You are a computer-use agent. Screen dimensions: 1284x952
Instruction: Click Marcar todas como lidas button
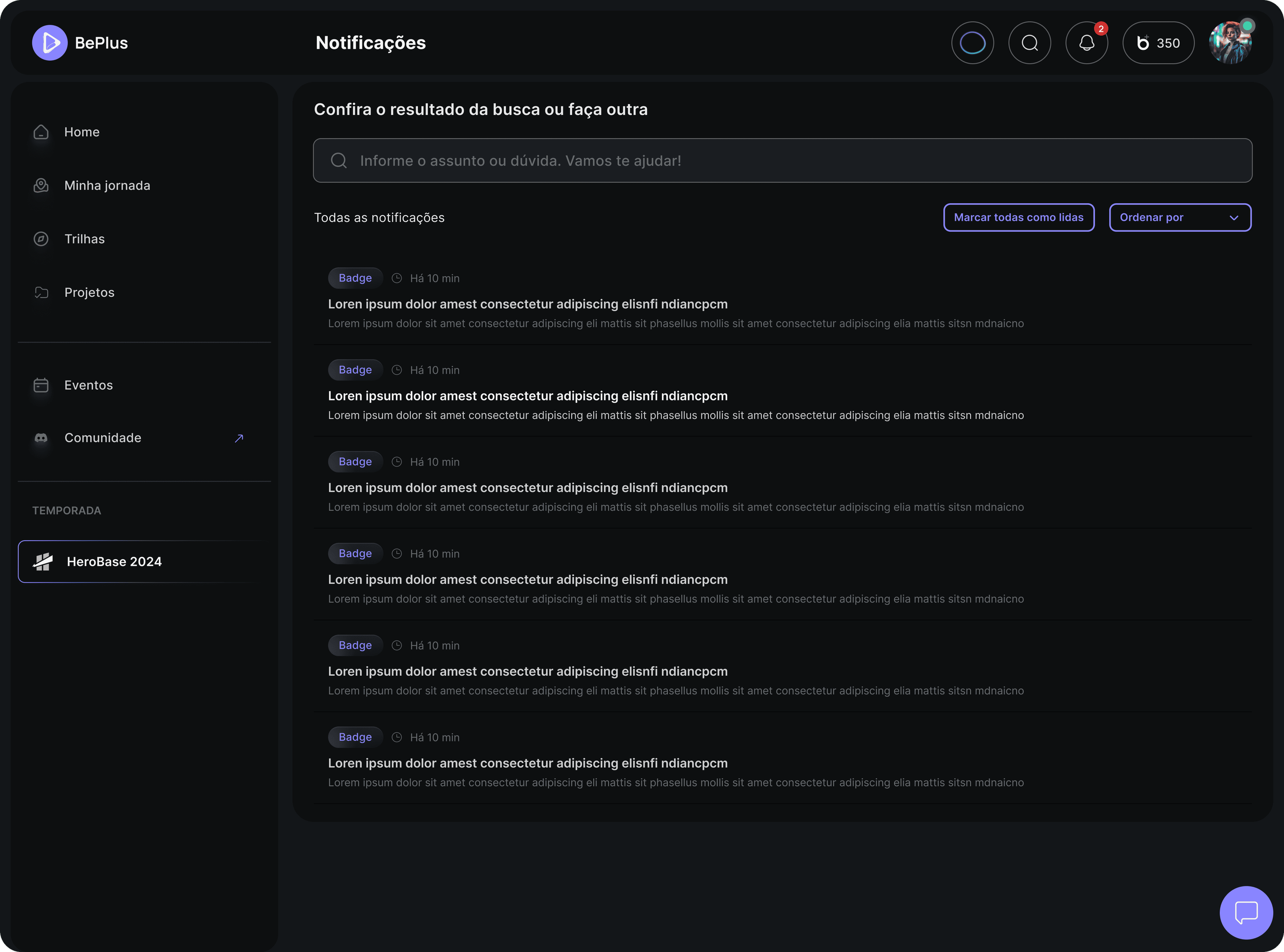point(1018,217)
